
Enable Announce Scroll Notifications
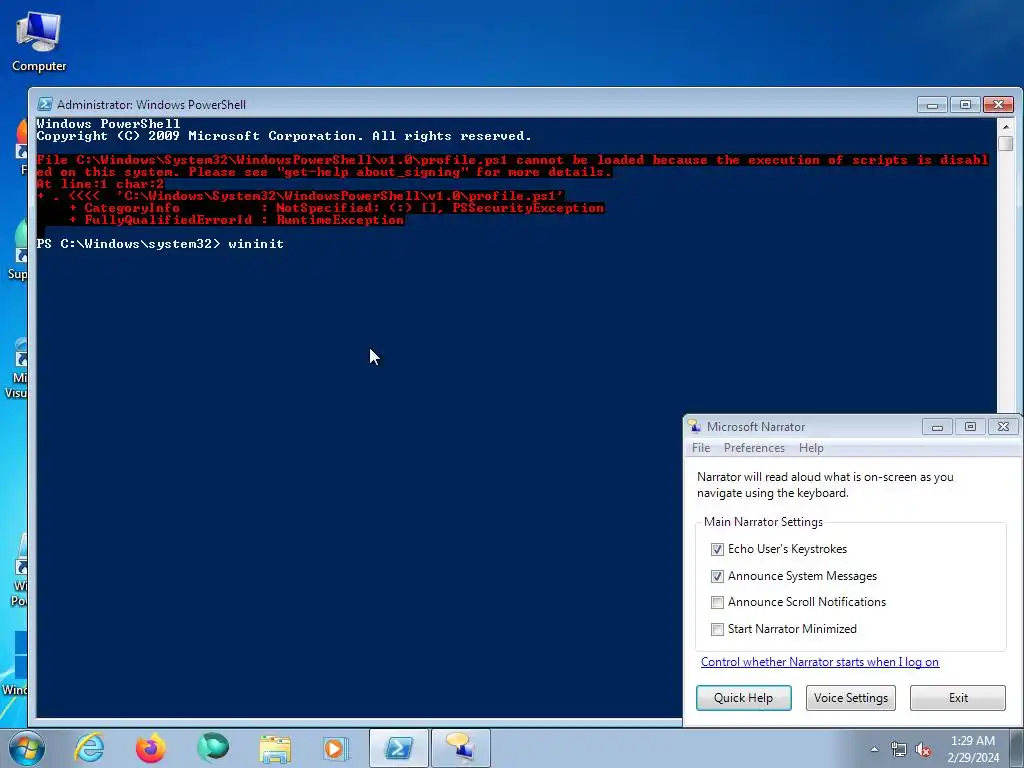717,602
